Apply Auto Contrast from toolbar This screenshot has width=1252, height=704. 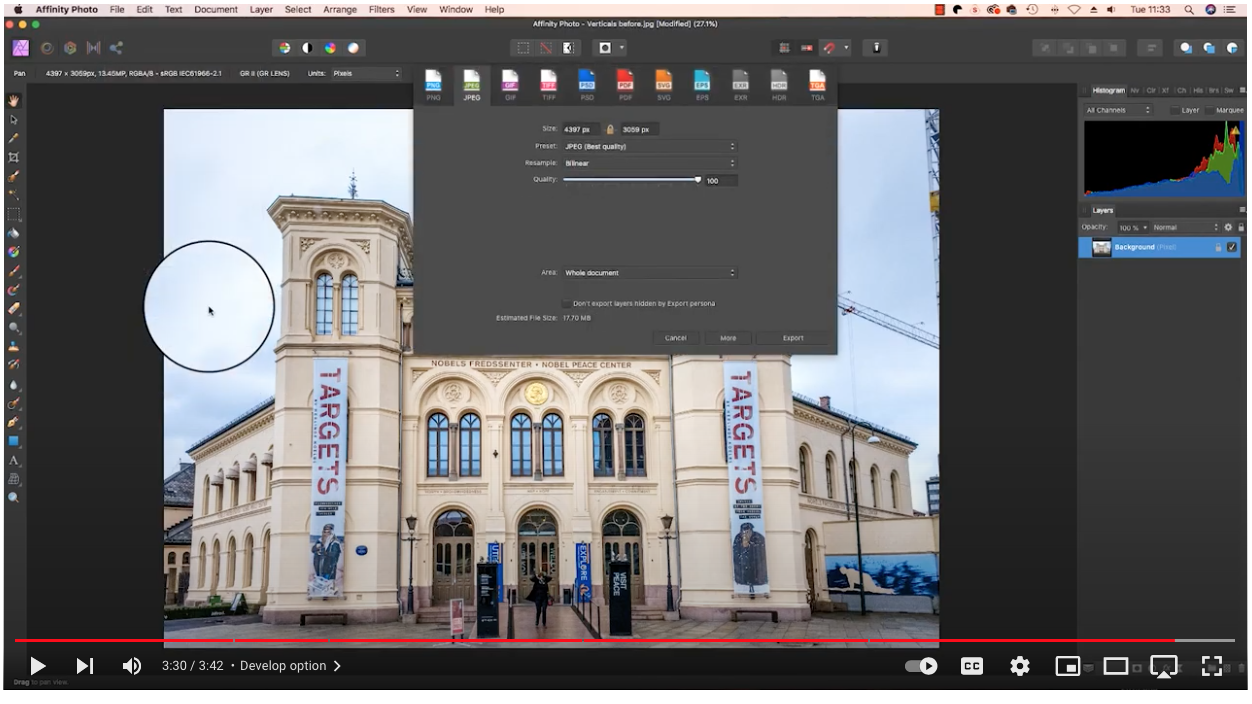pos(307,47)
